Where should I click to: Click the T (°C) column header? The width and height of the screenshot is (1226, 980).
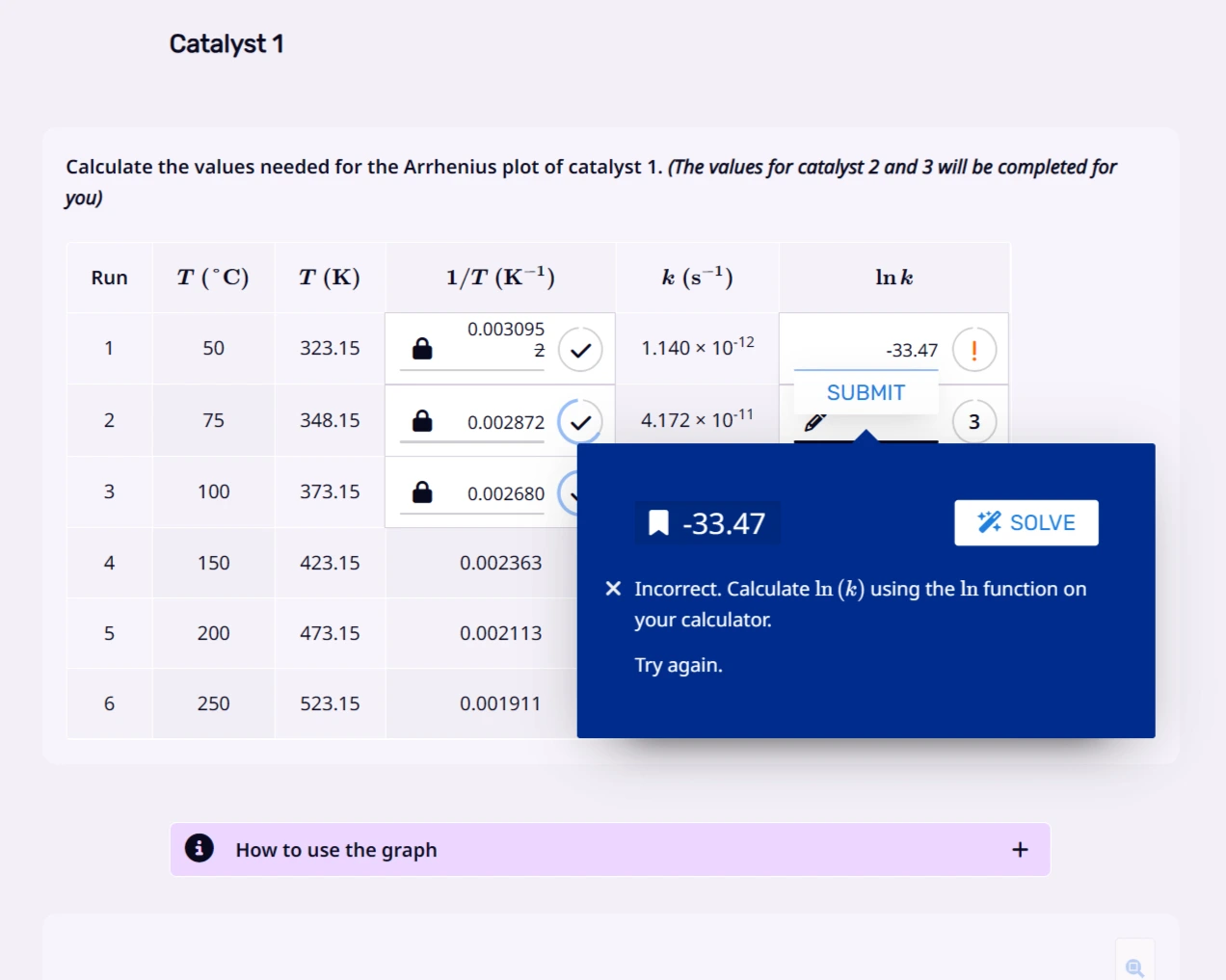click(x=213, y=278)
